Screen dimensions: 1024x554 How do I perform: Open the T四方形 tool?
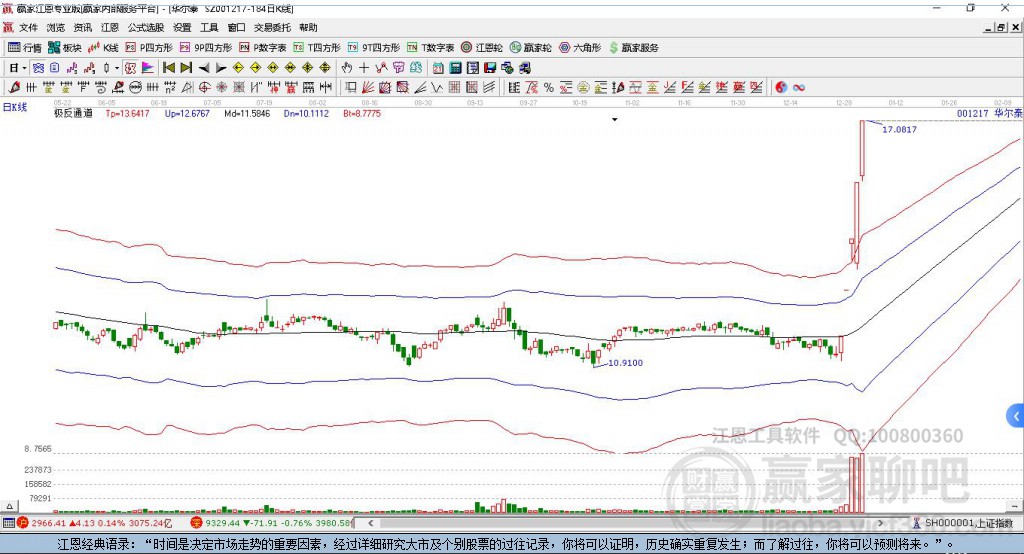pyautogui.click(x=317, y=48)
